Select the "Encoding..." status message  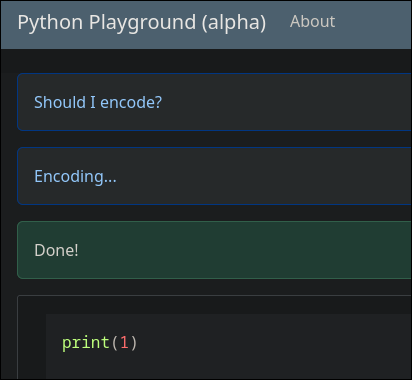coord(214,176)
